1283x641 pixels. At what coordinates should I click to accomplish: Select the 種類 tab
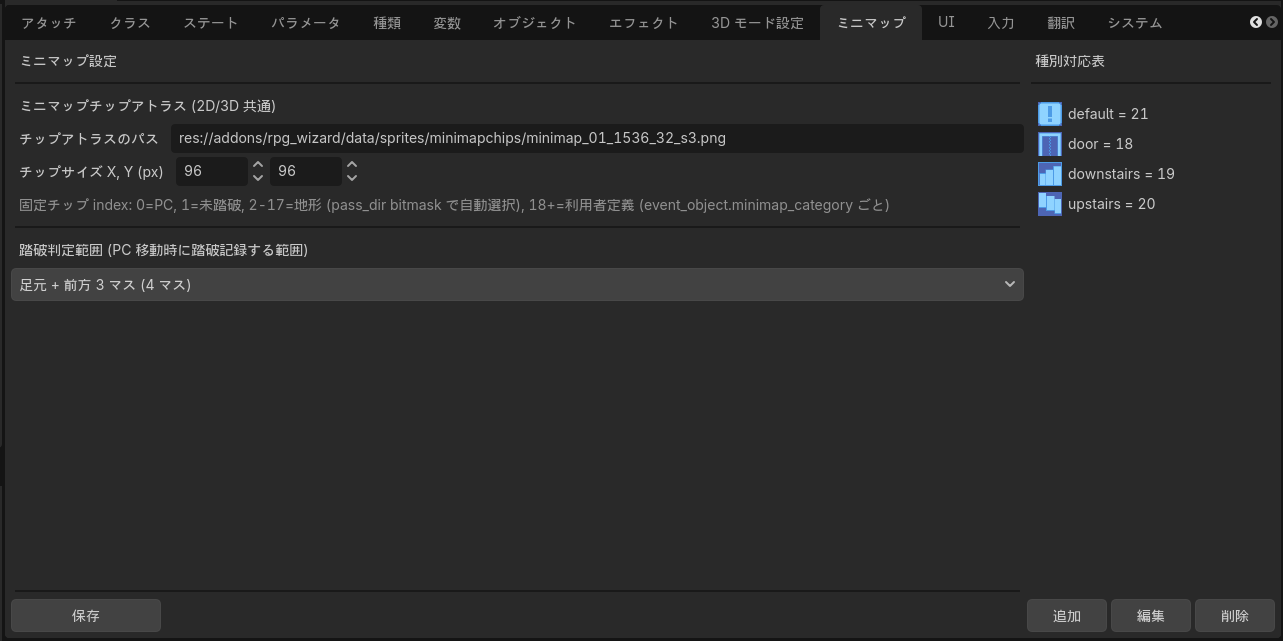387,23
